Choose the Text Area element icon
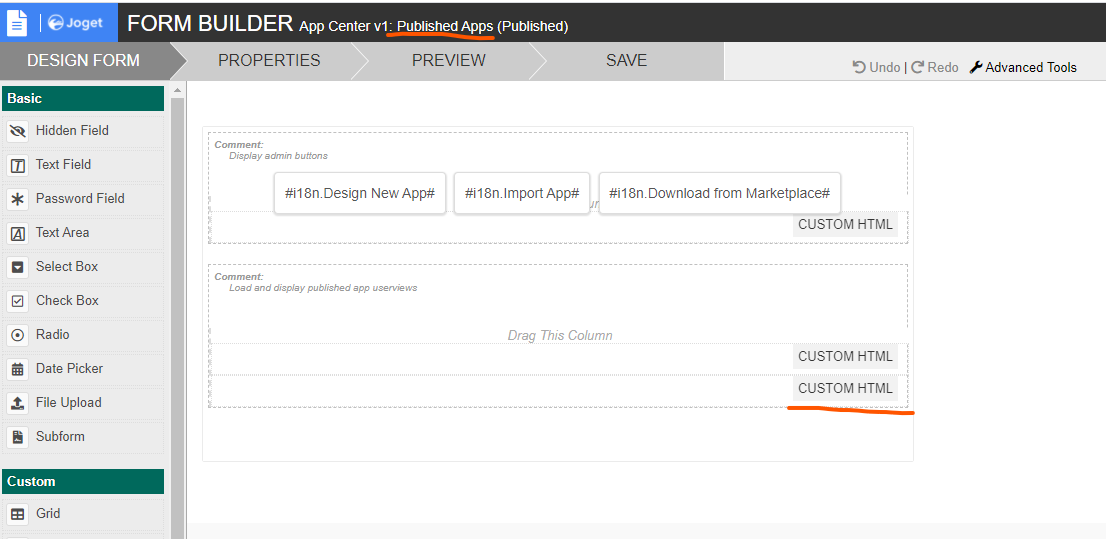1106x539 pixels. click(x=17, y=233)
